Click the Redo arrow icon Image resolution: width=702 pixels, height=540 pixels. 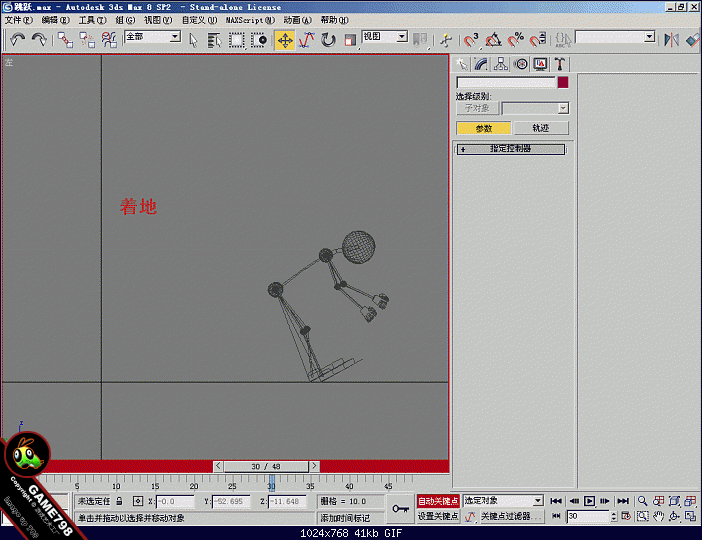[x=39, y=40]
